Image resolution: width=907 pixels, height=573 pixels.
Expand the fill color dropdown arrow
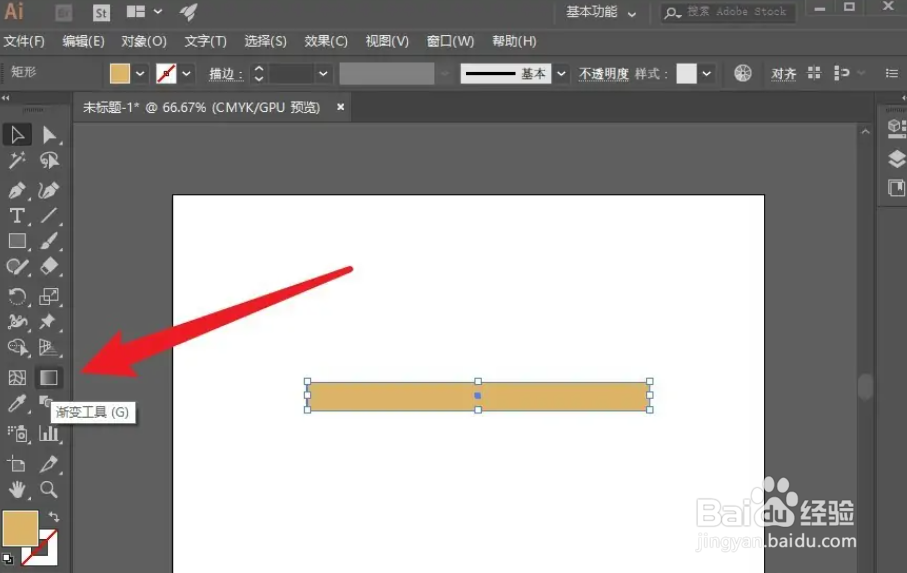click(x=140, y=73)
